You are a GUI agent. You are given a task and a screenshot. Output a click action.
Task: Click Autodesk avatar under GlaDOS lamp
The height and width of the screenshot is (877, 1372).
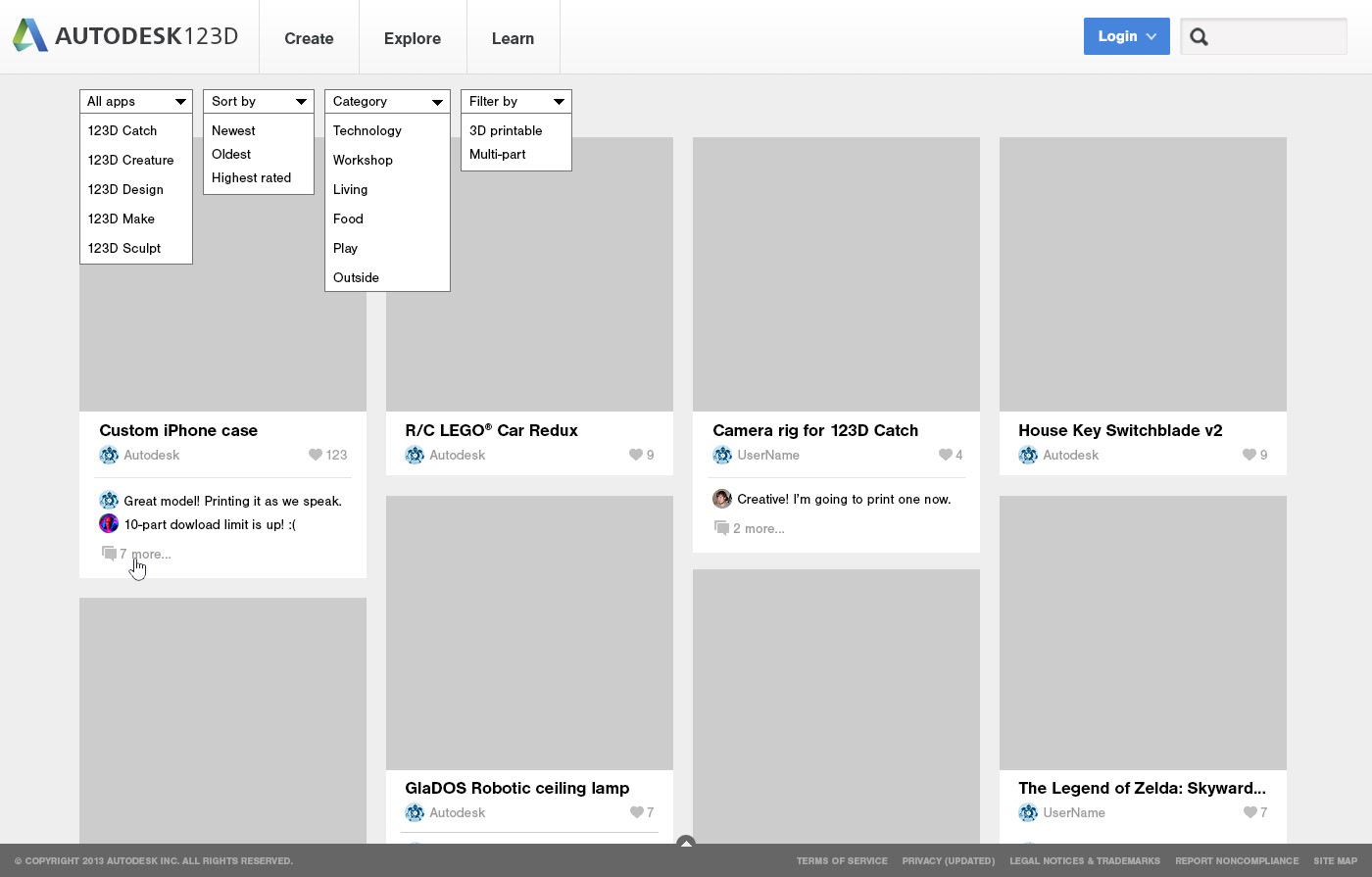[415, 812]
